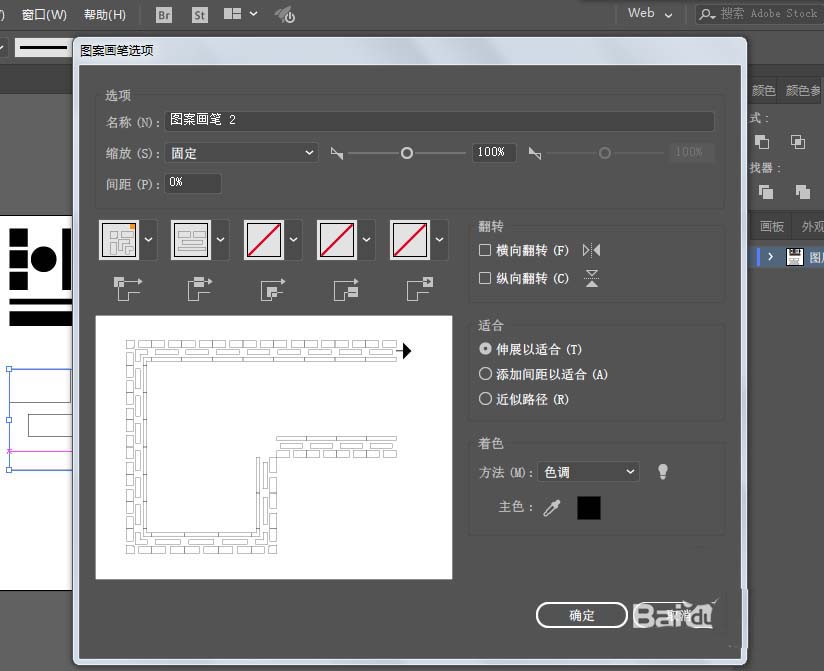Image resolution: width=824 pixels, height=671 pixels.
Task: Expand the layer row chevron
Action: (x=770, y=256)
